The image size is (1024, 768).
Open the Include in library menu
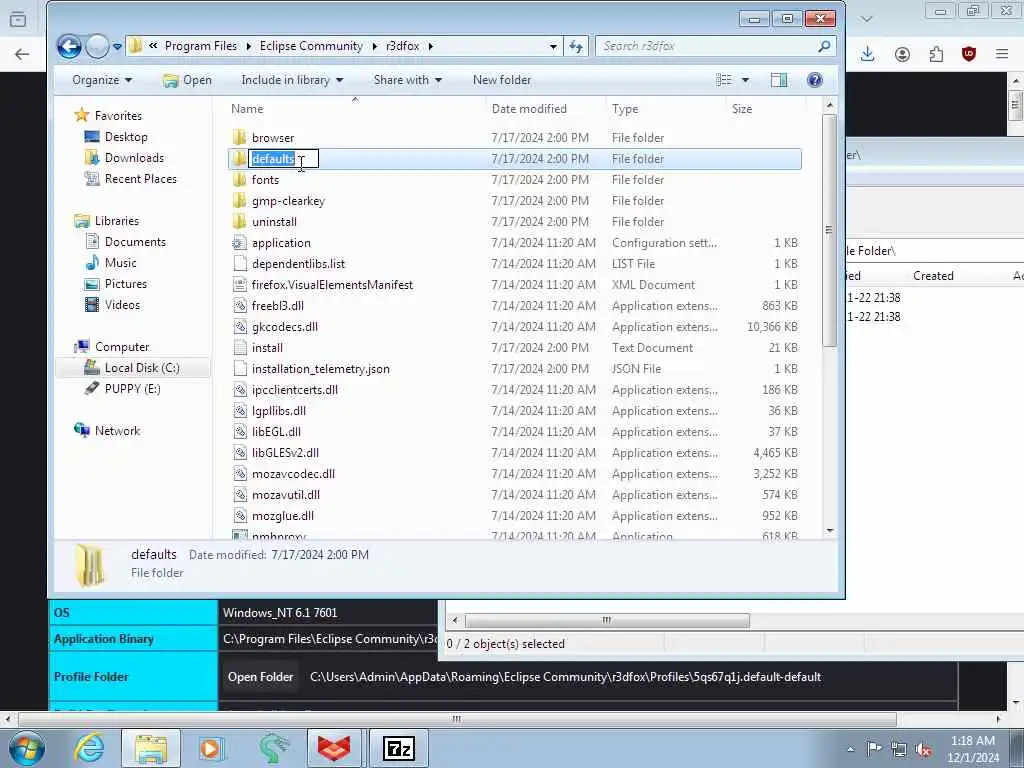tap(292, 80)
